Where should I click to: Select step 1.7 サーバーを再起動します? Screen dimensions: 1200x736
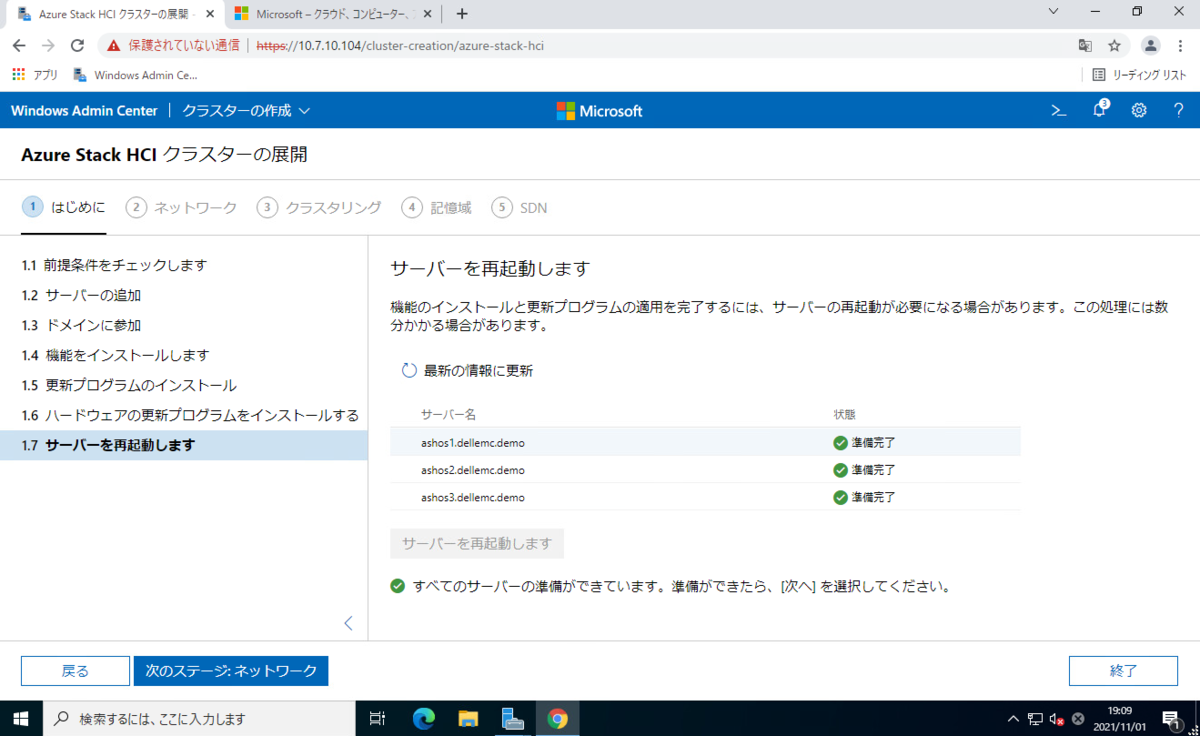[x=184, y=445]
